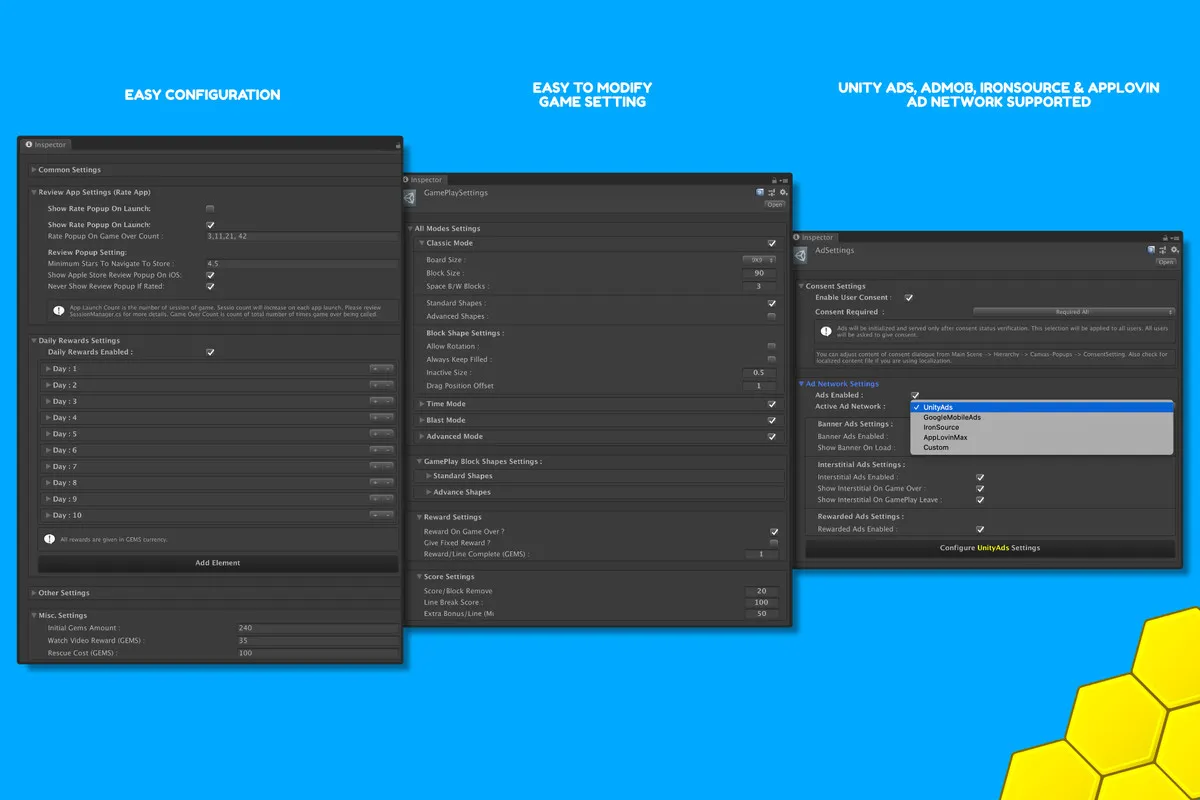1200x800 pixels.
Task: Click the preset sliders icon in GamePlaySettings header
Action: pyautogui.click(x=772, y=192)
